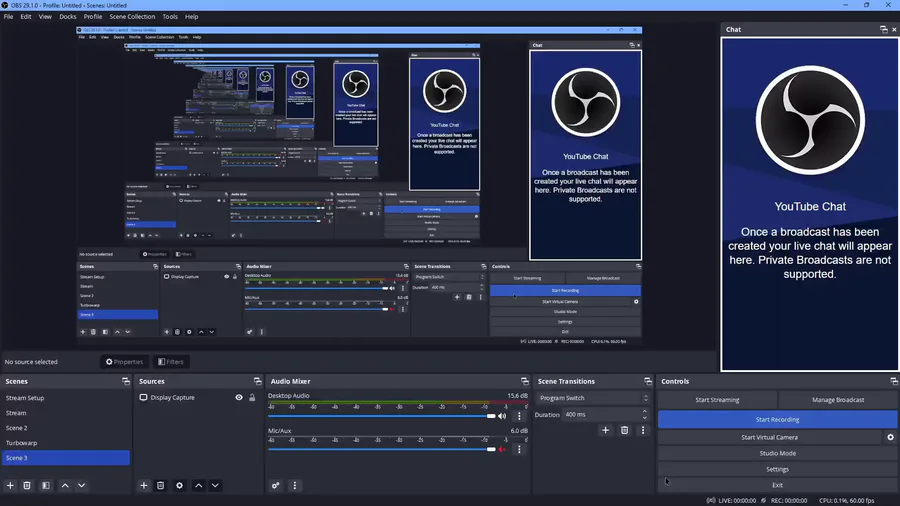Select the Stream scene
Screen dimensions: 900x506
click(66, 413)
